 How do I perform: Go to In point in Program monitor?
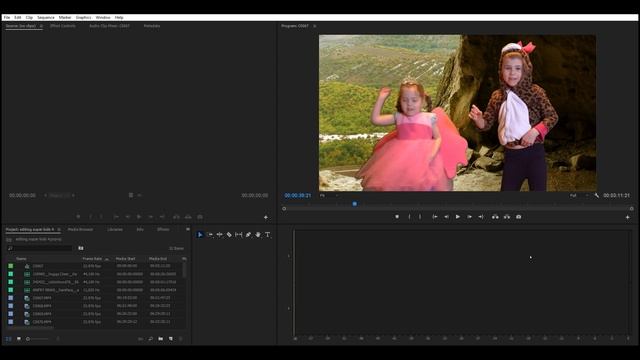coord(435,217)
